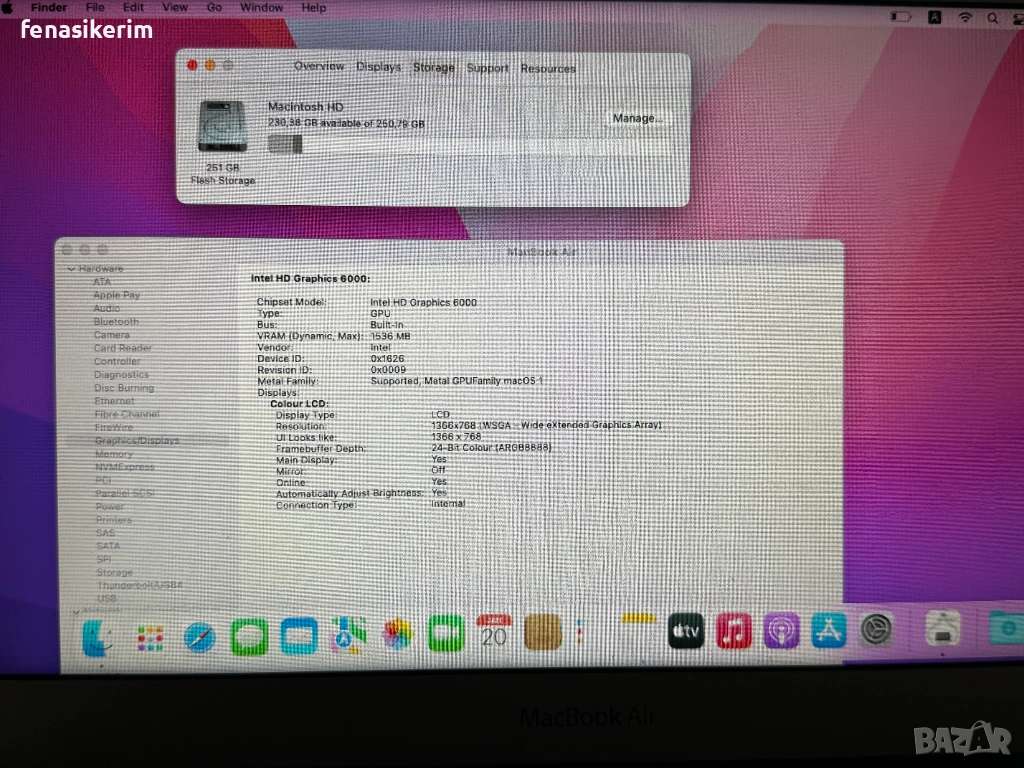Select USB in the hardware sidebar
The image size is (1024, 768).
106,598
